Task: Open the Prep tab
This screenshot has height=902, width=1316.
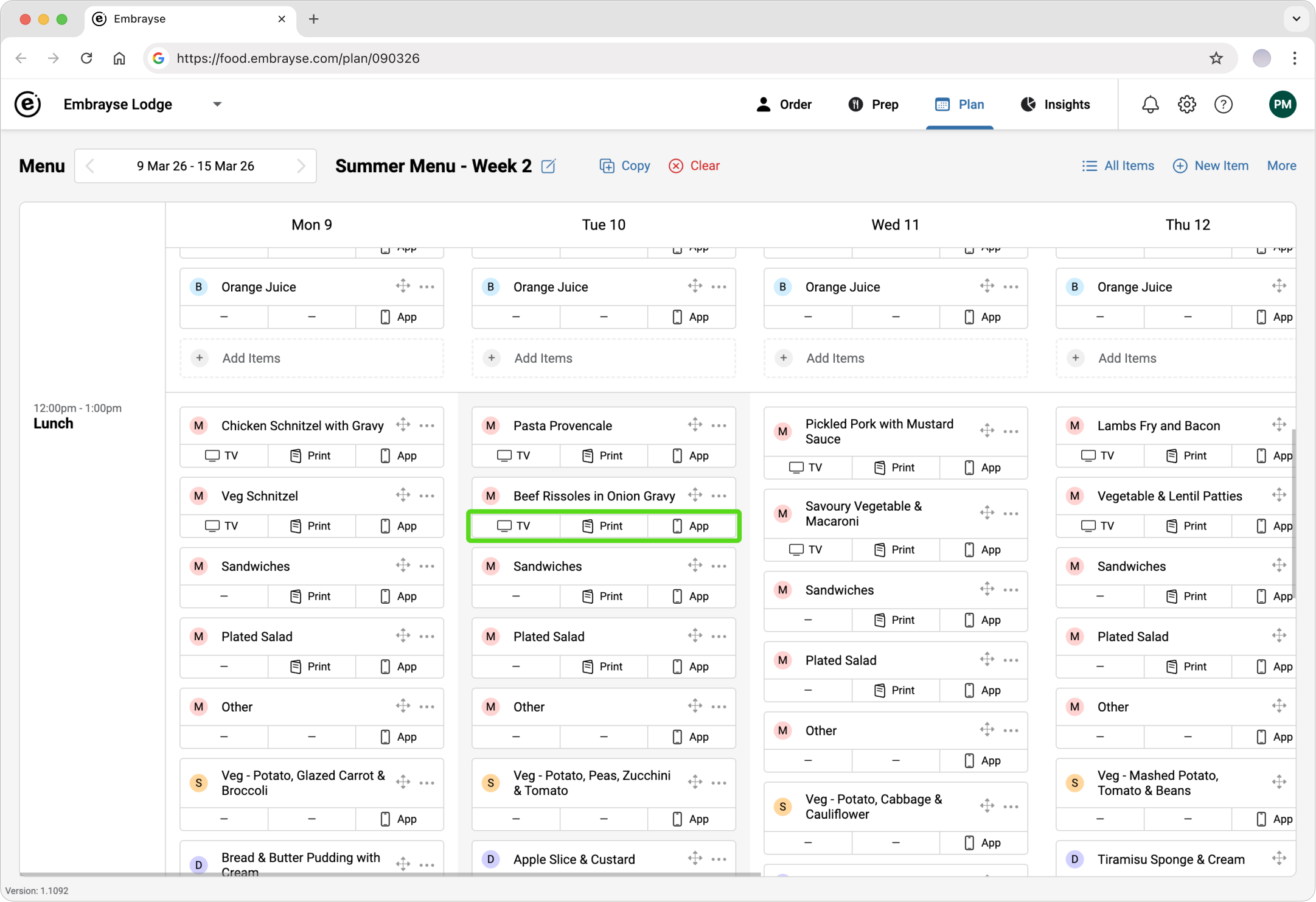Action: (x=873, y=104)
